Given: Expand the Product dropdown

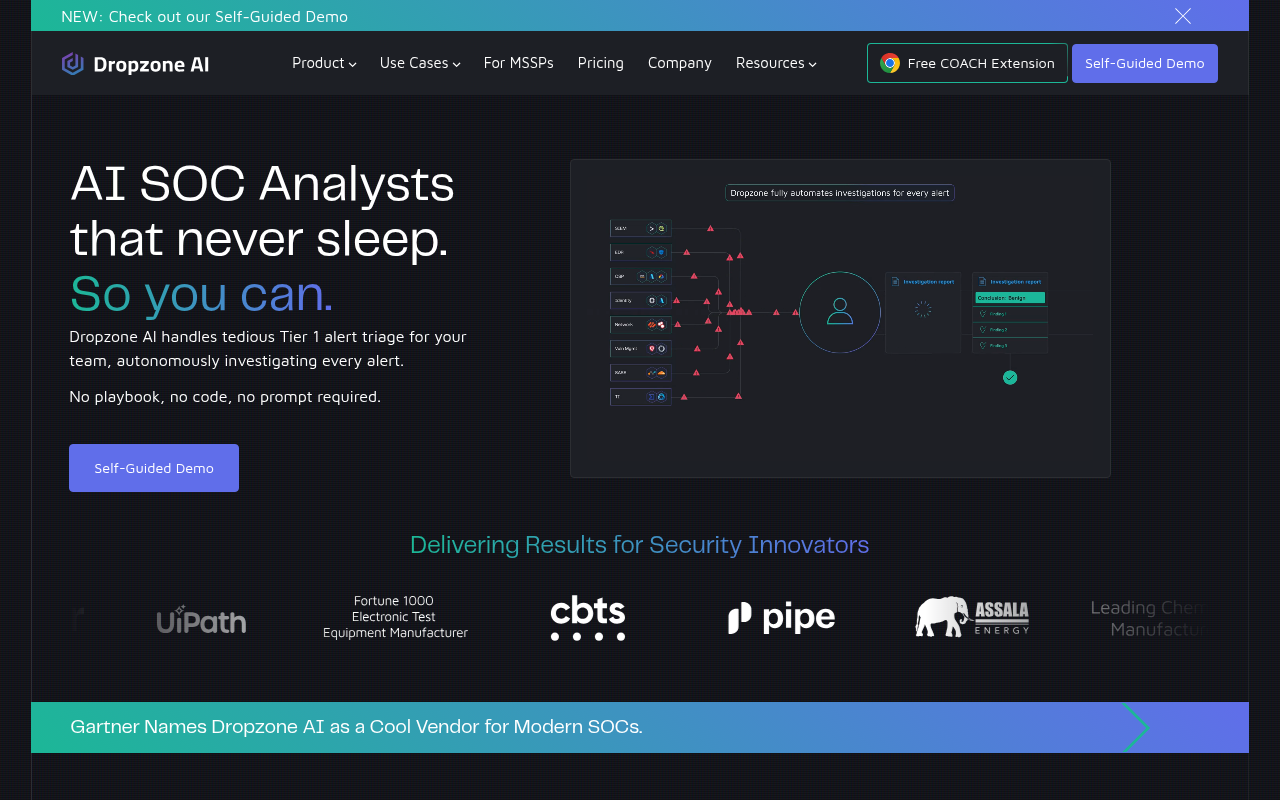Looking at the screenshot, I should point(324,62).
